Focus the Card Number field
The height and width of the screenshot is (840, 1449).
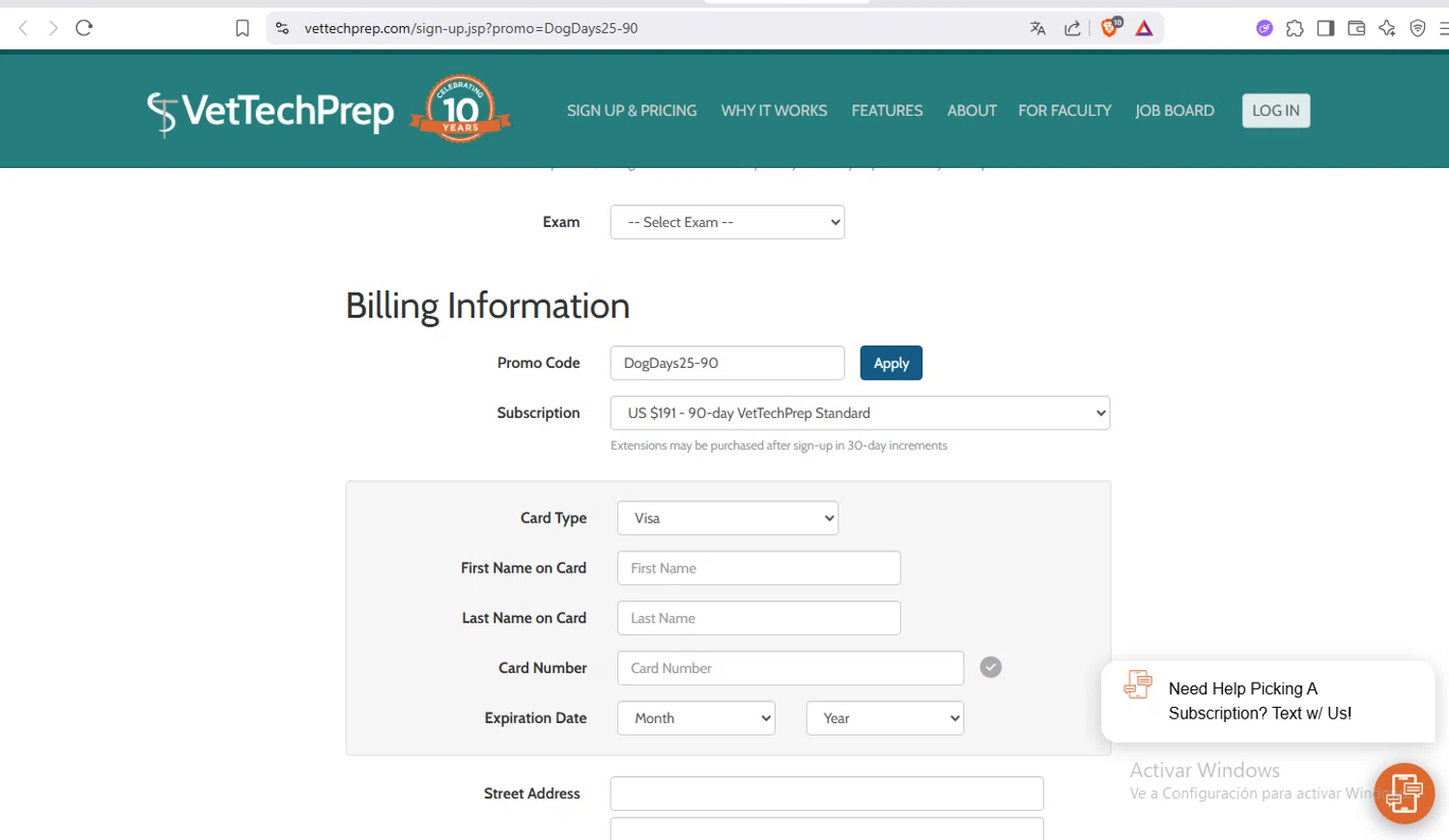[790, 668]
